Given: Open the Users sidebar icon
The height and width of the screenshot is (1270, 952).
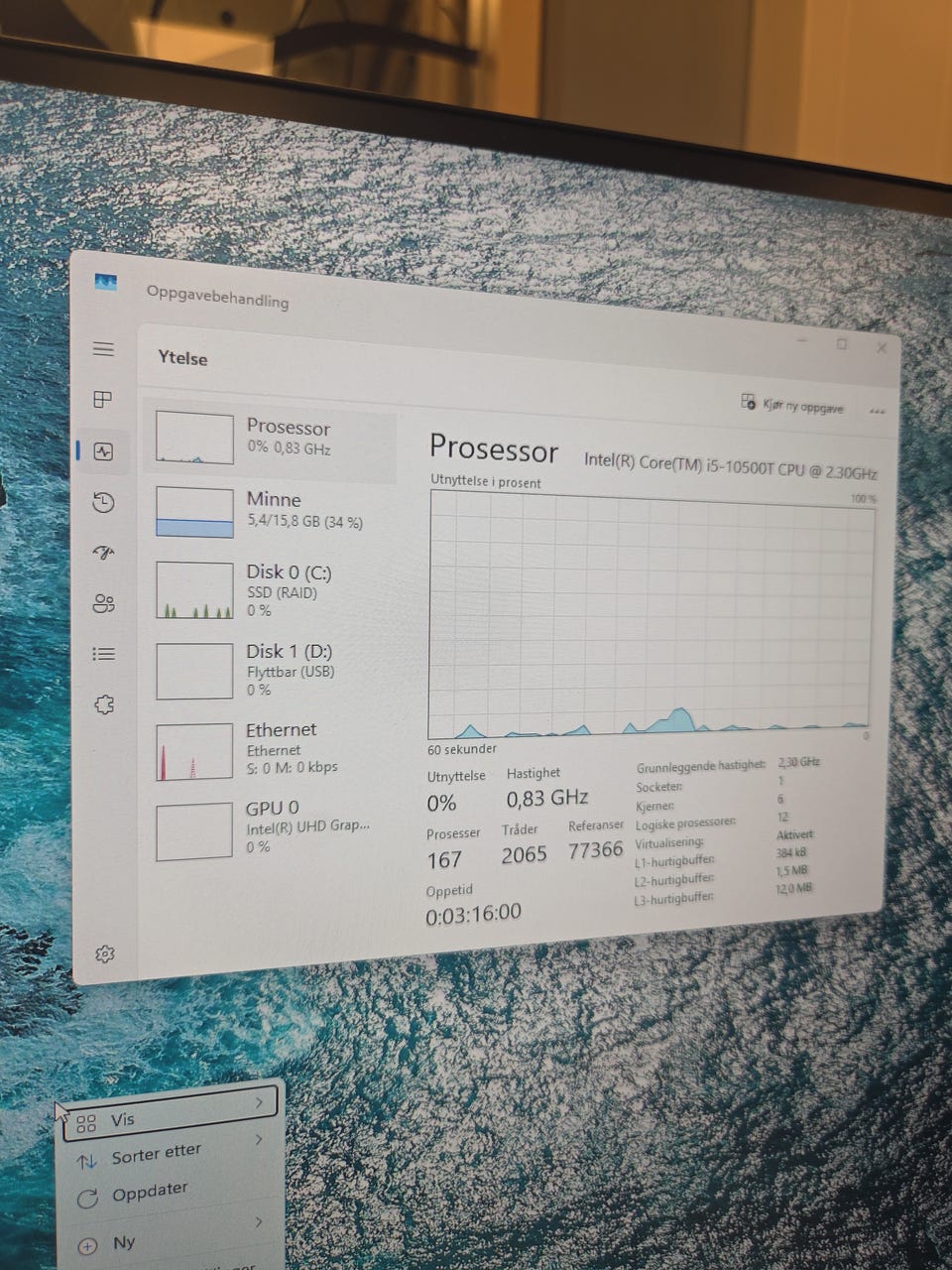Looking at the screenshot, I should coord(103,603).
